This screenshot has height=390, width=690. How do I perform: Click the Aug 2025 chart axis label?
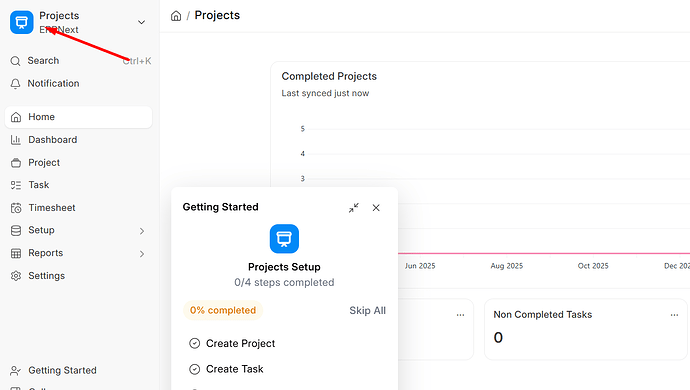506,266
